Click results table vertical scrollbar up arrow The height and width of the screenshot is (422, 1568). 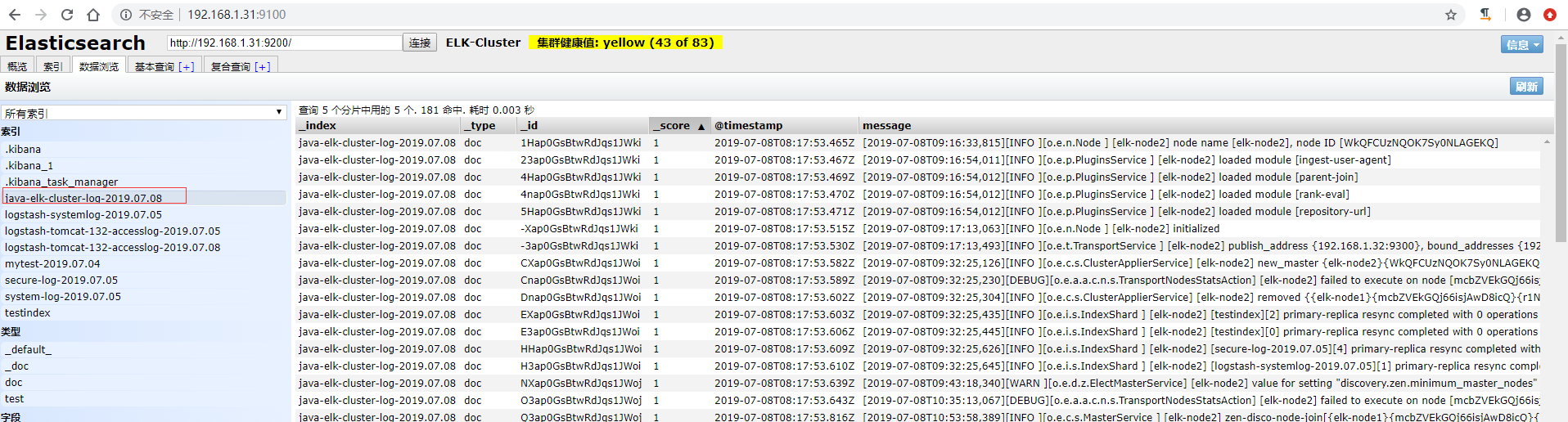point(1547,141)
